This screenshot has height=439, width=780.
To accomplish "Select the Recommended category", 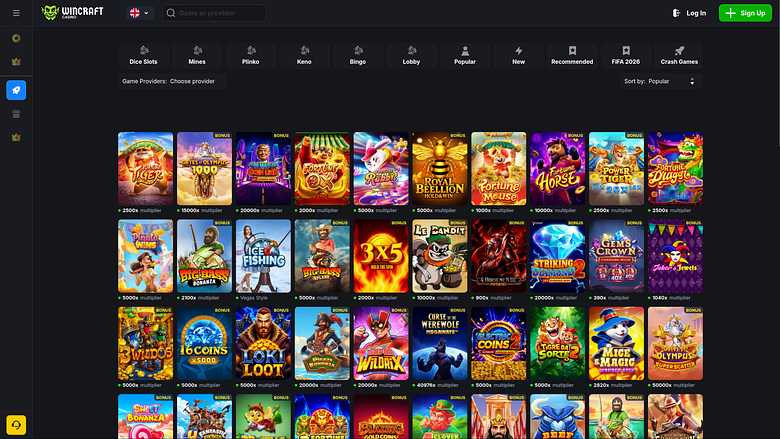I will click(x=572, y=55).
